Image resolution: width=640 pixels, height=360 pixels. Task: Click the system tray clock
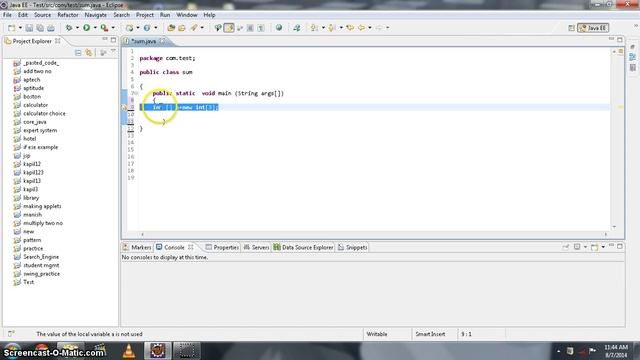[616, 351]
